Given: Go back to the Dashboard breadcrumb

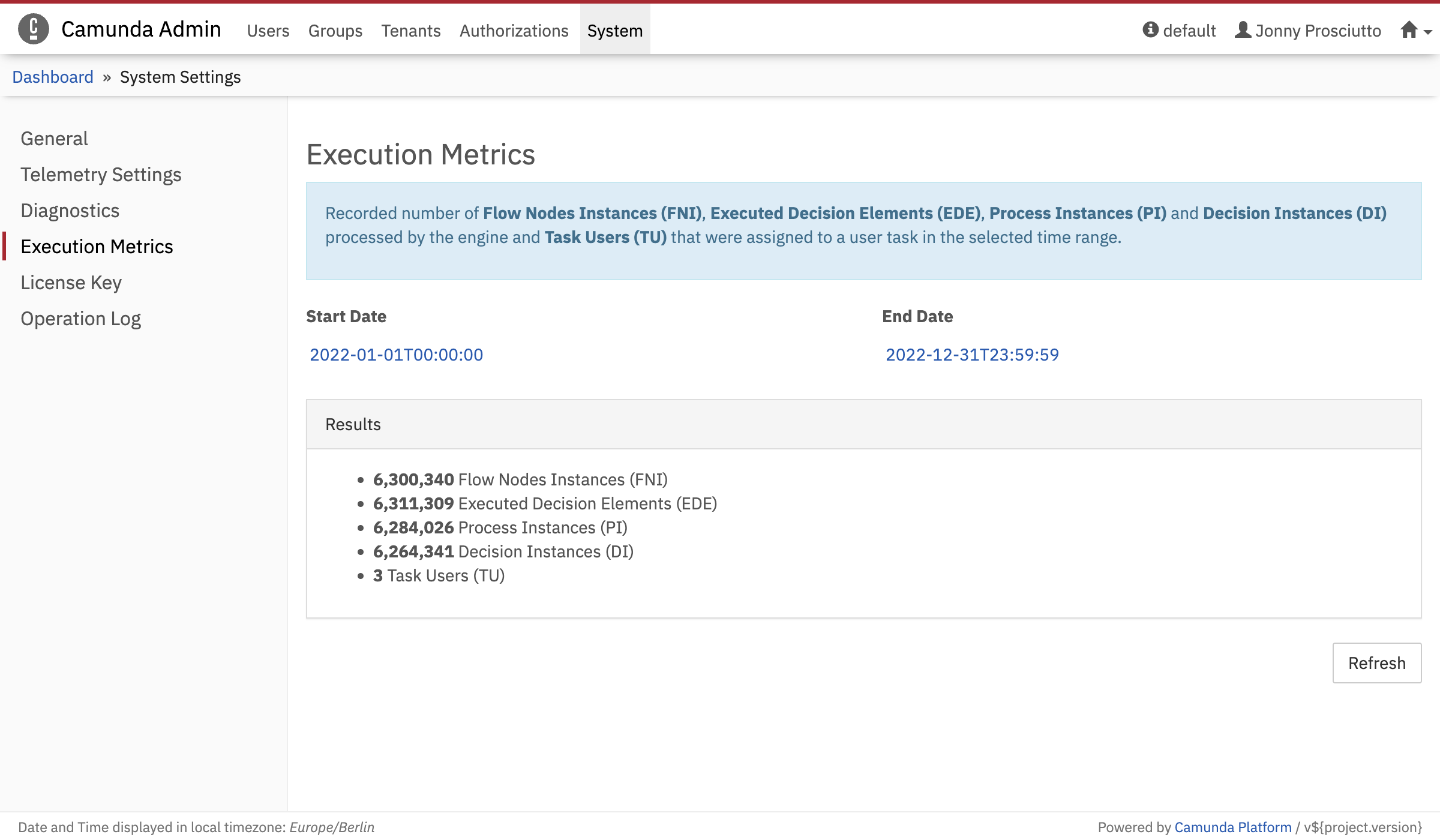Looking at the screenshot, I should click(53, 77).
